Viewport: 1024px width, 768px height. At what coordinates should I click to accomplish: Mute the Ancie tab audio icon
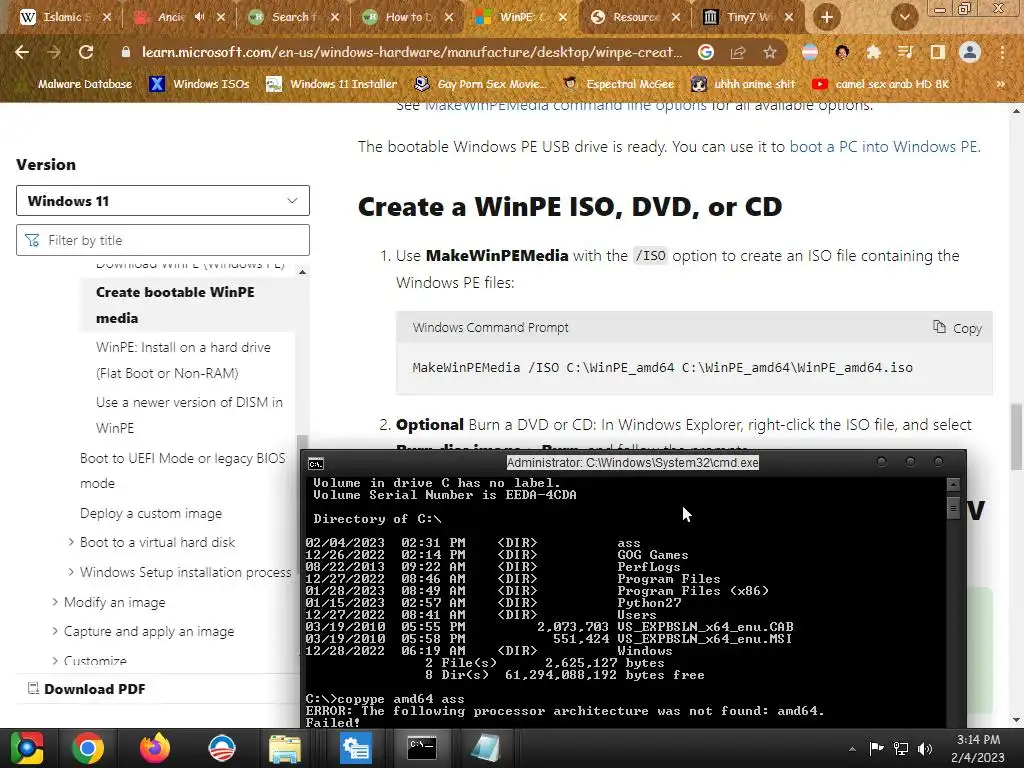[x=200, y=17]
